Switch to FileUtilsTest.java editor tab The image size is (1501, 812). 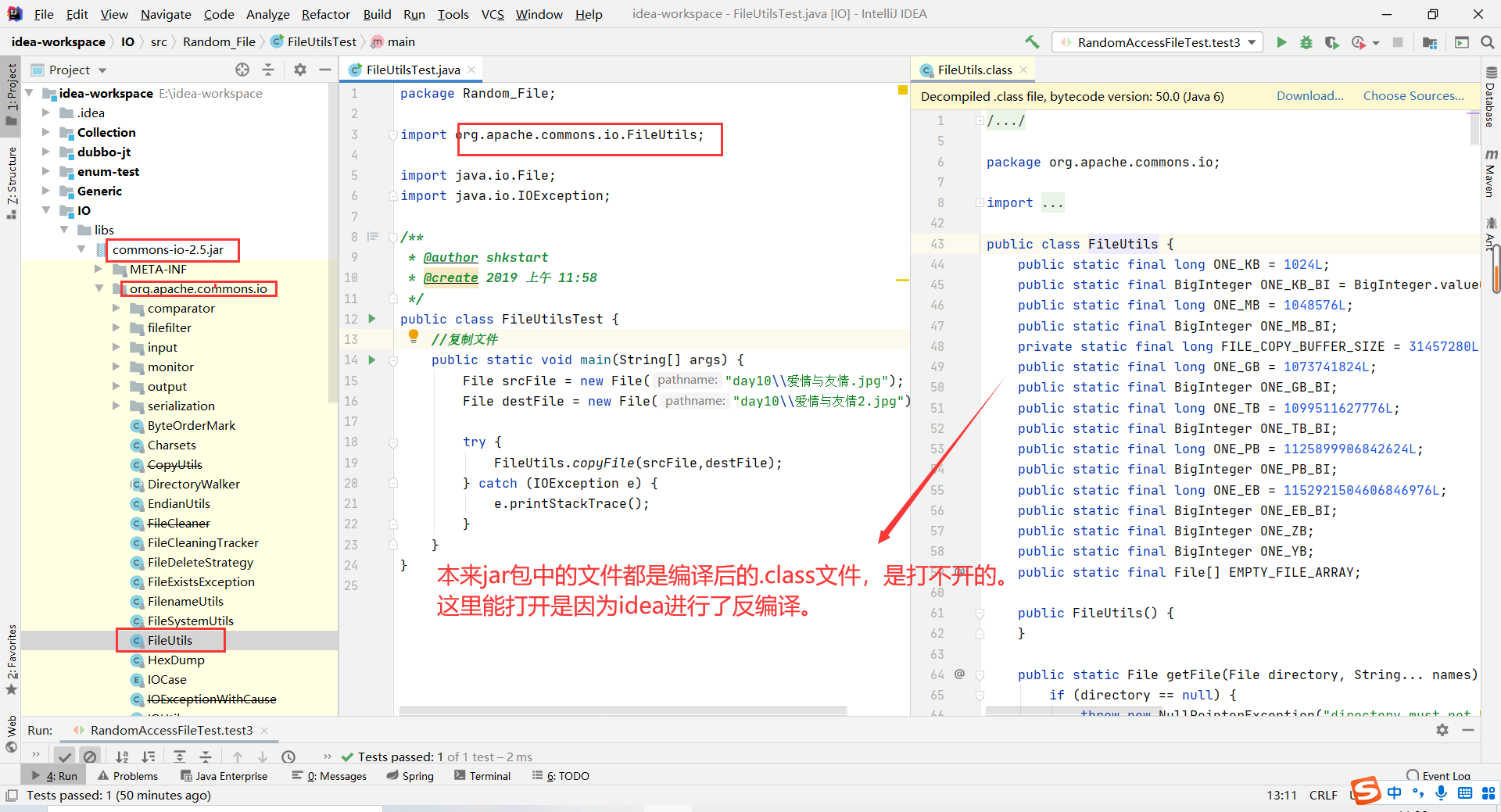[413, 70]
